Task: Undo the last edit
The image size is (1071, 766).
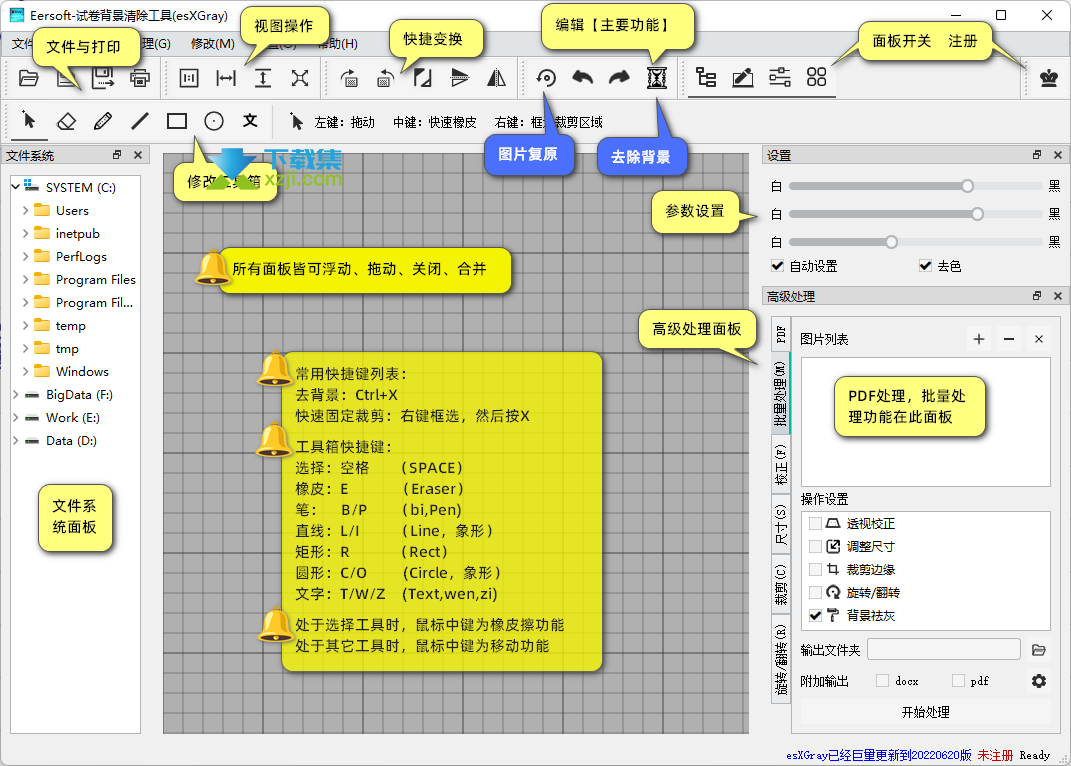Action: coord(583,78)
